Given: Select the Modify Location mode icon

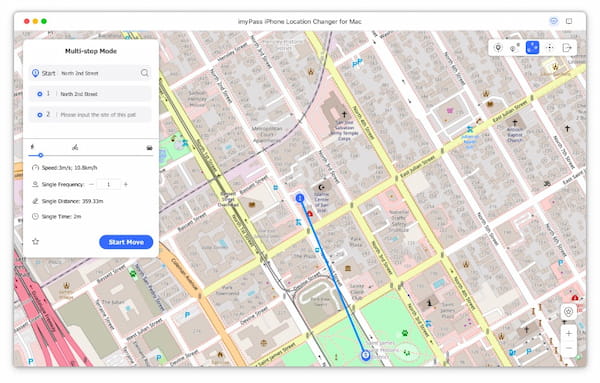Looking at the screenshot, I should click(498, 48).
